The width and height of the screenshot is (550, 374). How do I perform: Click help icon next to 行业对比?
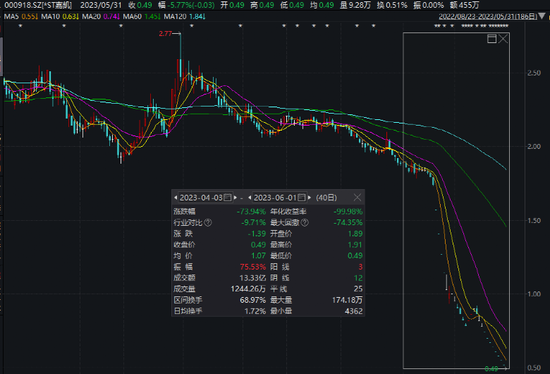coord(208,222)
